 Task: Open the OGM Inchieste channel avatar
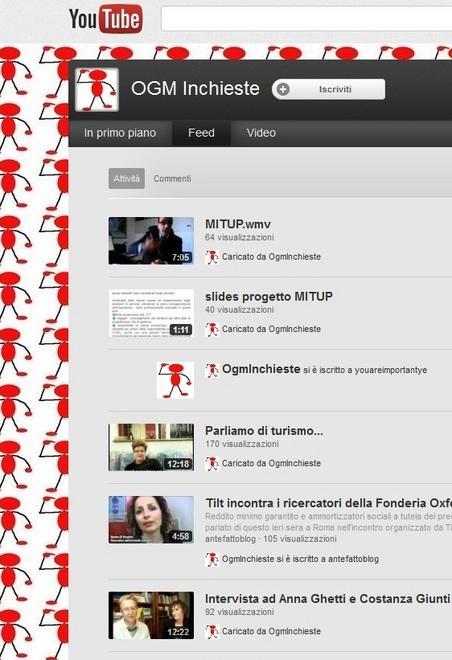97,90
